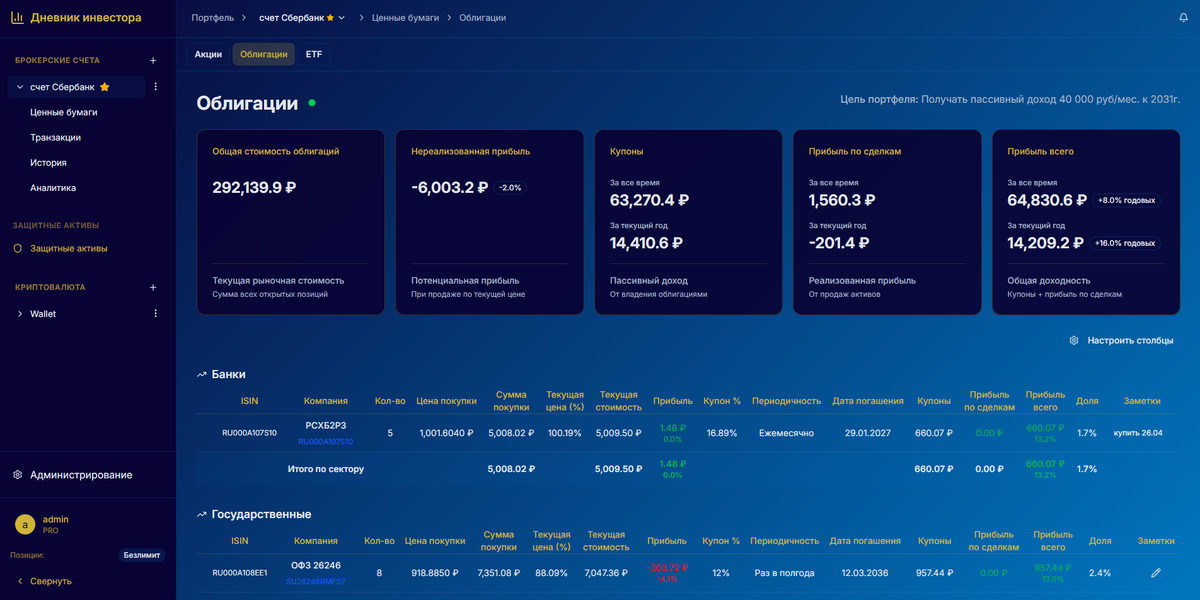Open the Wallet three-dot menu
The height and width of the screenshot is (600, 1200).
pos(155,312)
